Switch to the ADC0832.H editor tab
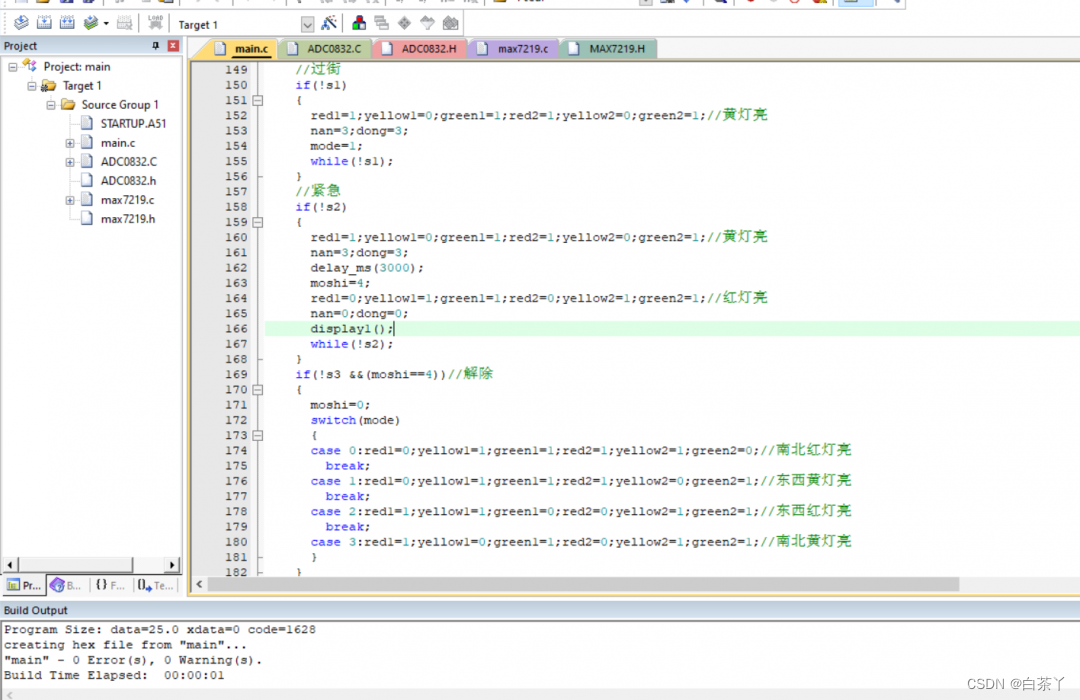 (x=420, y=48)
